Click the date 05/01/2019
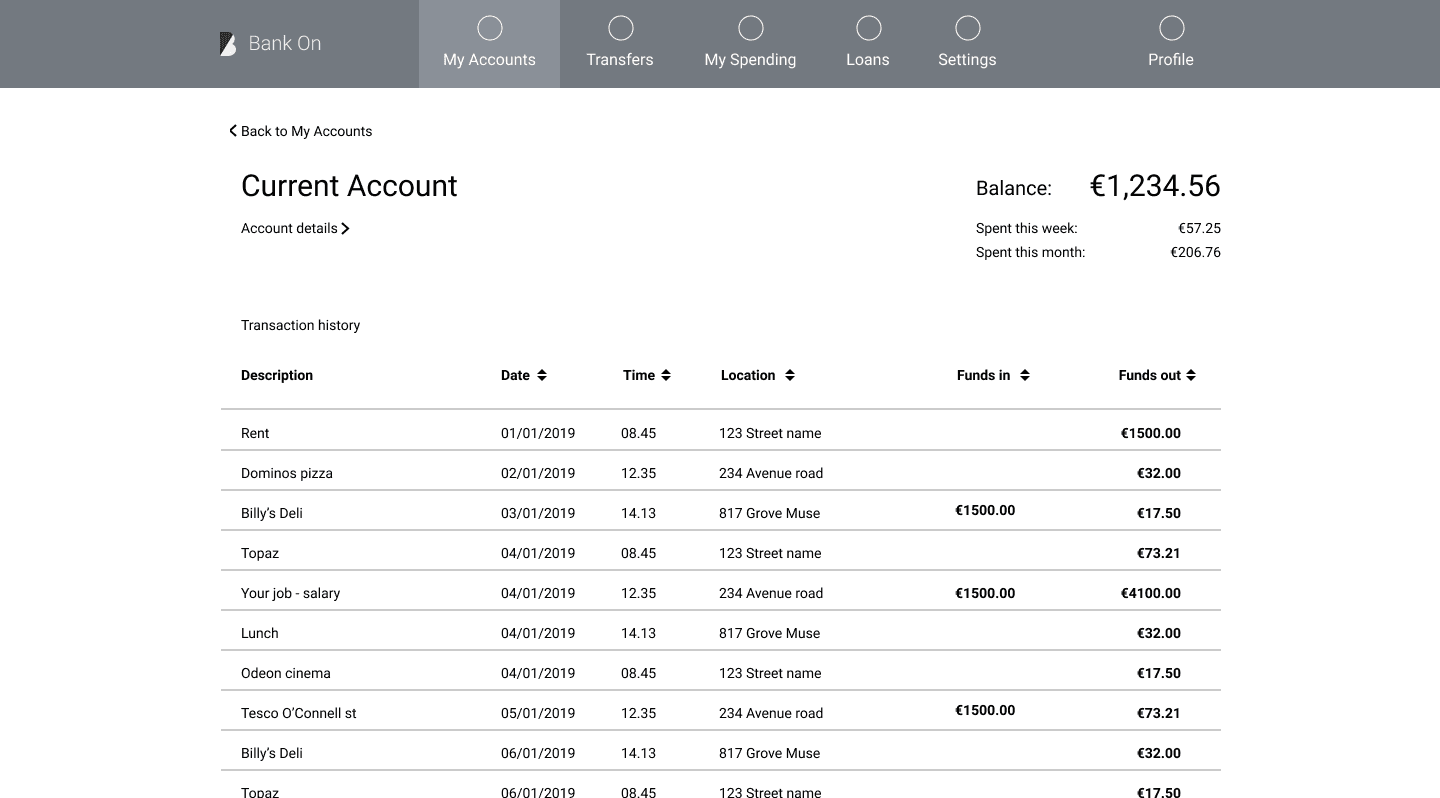Screen dimensions: 1440x798 538,713
